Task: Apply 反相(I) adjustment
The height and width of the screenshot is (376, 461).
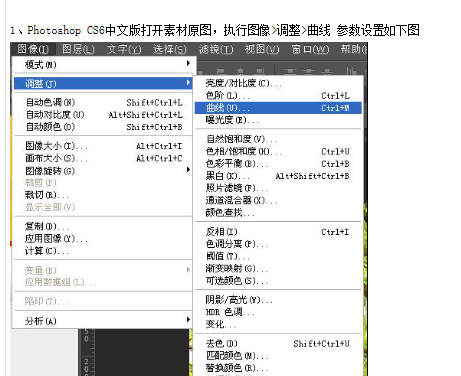Action: [x=278, y=232]
